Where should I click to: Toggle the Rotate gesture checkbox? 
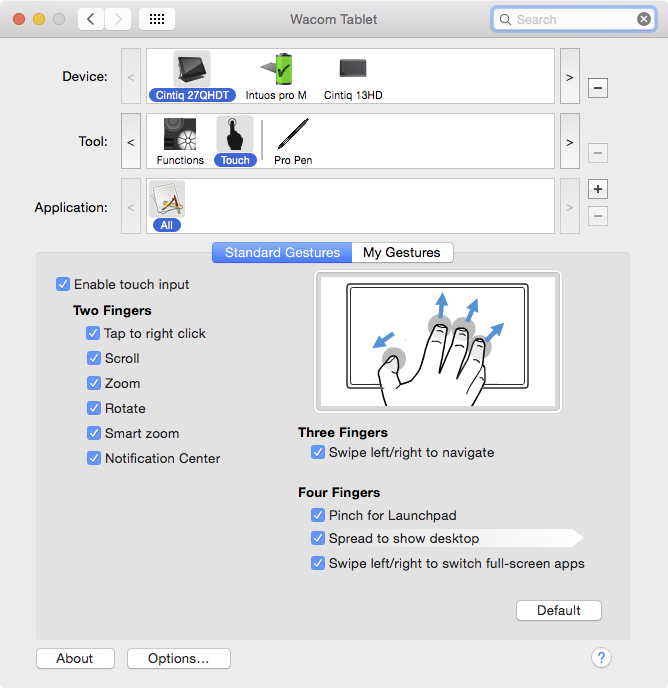click(x=93, y=408)
